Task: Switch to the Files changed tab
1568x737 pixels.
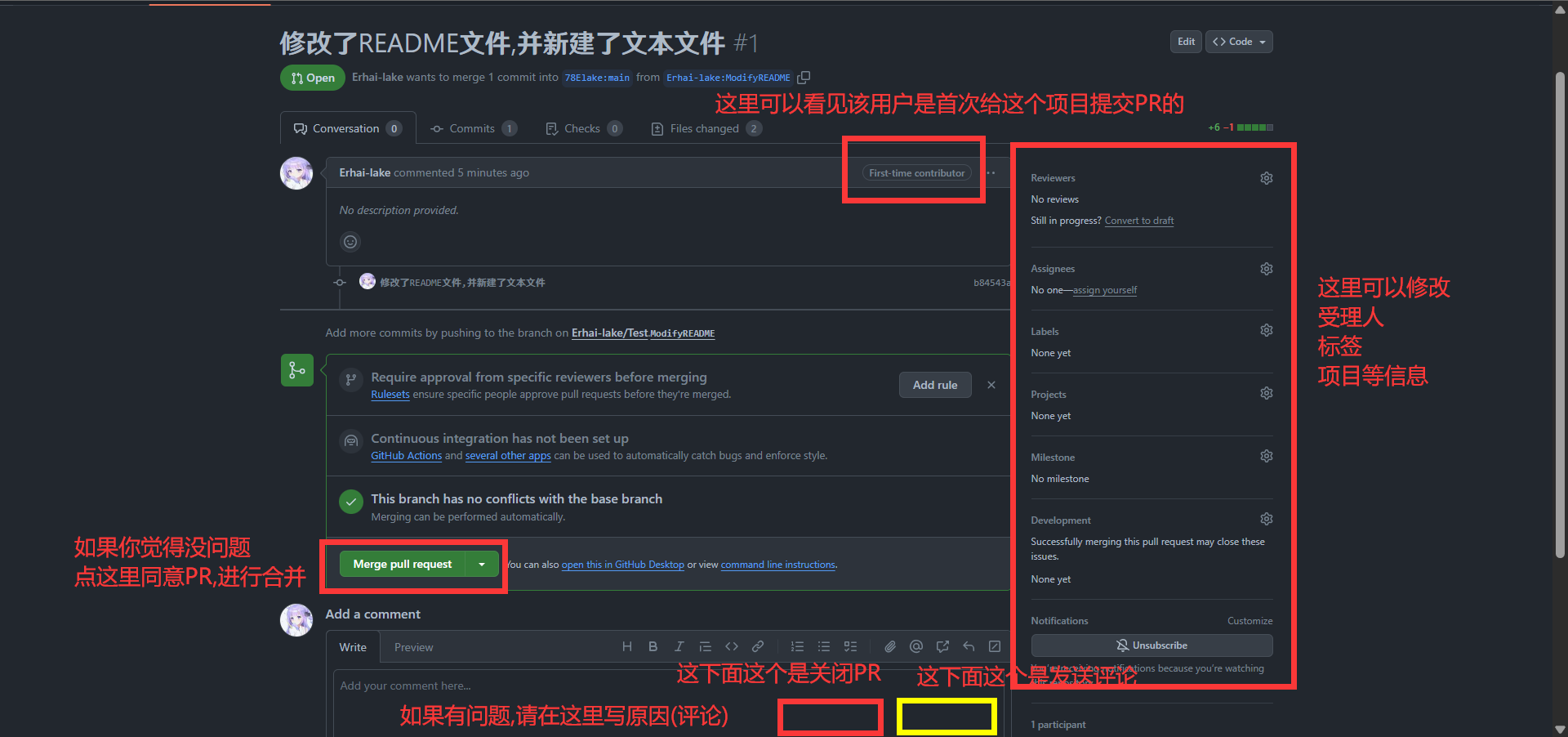Action: point(705,128)
